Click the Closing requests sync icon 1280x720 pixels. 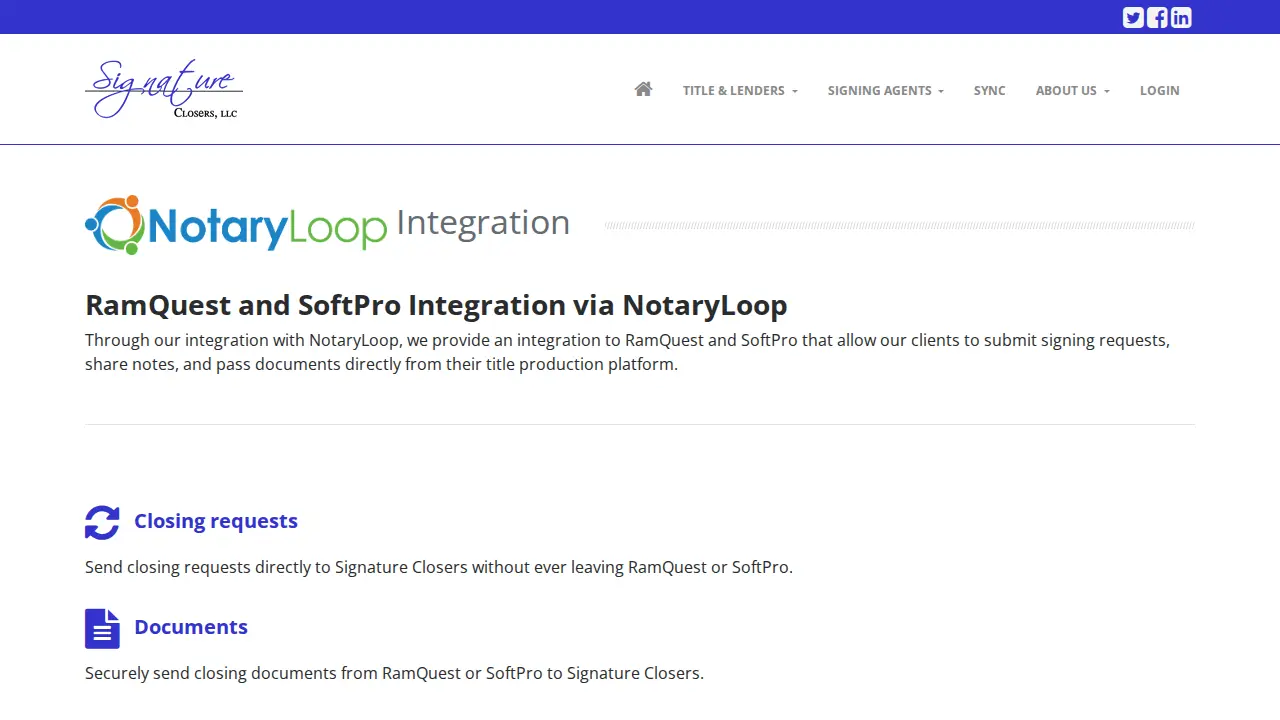(x=102, y=522)
